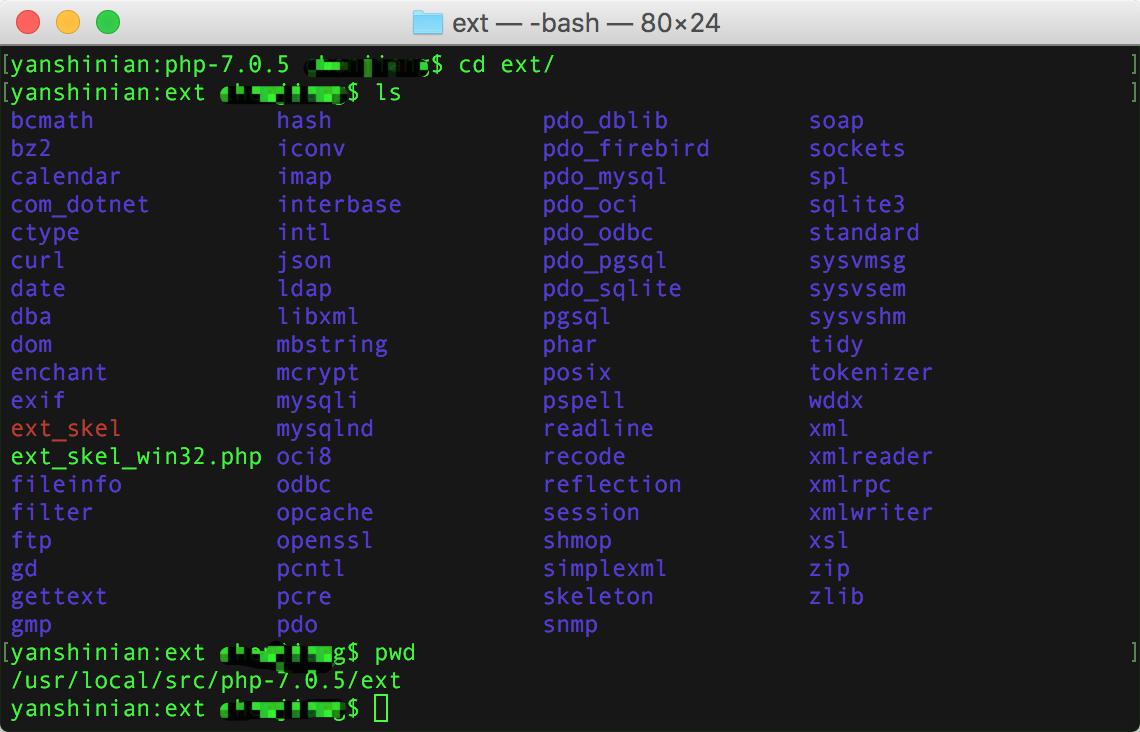This screenshot has height=732, width=1140.
Task: Click the 'session' directory name
Action: [x=591, y=512]
